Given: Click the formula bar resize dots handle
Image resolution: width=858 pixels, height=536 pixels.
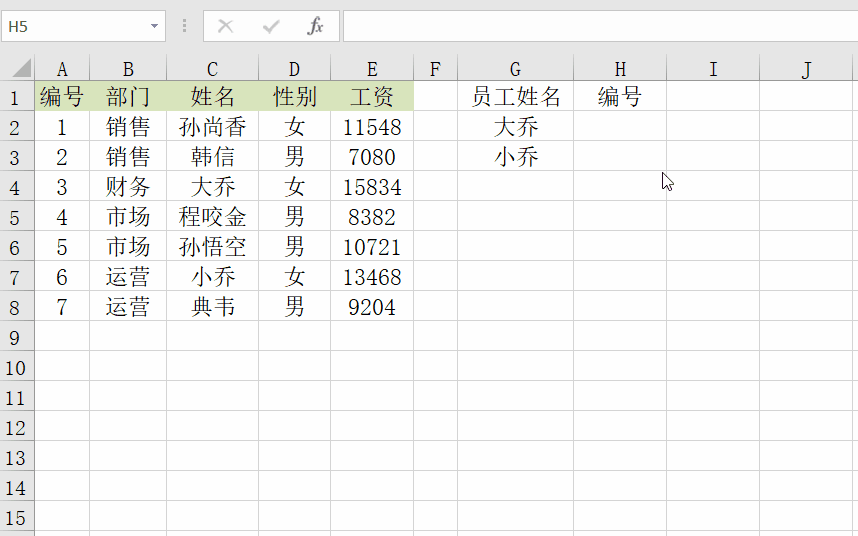Looking at the screenshot, I should coord(184,26).
